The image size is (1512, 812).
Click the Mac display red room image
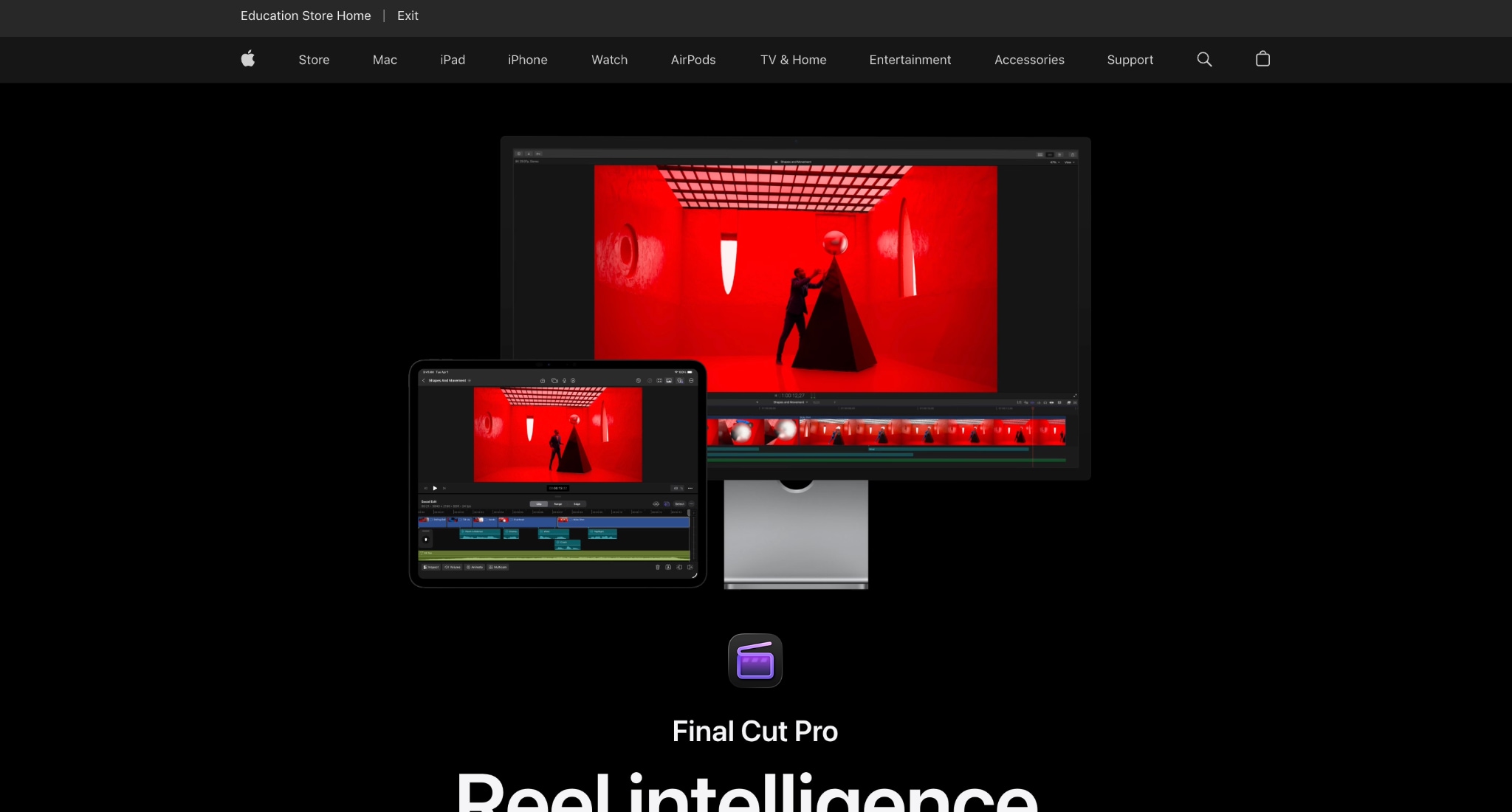pyautogui.click(x=795, y=278)
